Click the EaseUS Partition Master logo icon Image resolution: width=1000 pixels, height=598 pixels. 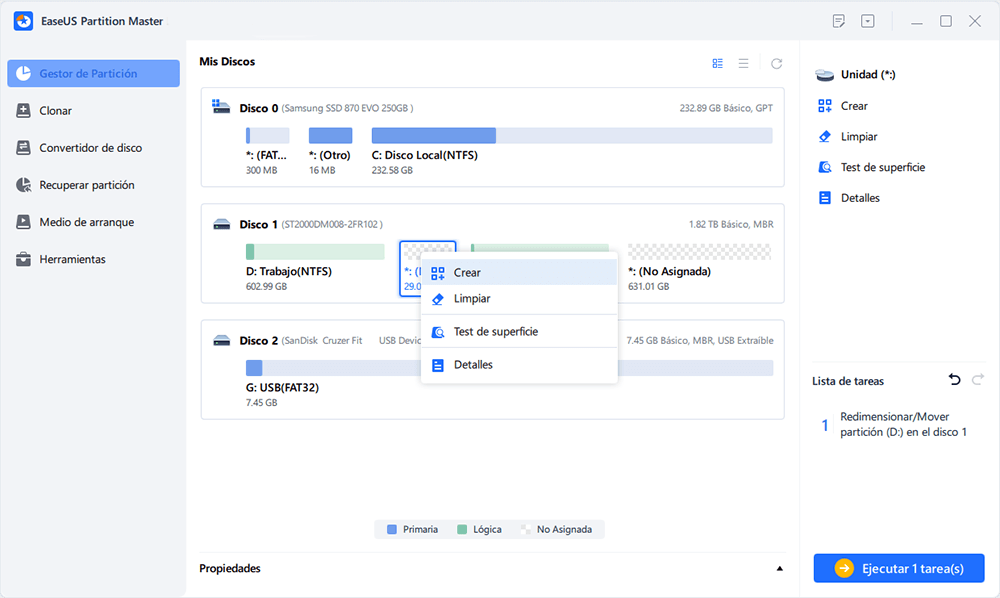tap(24, 21)
